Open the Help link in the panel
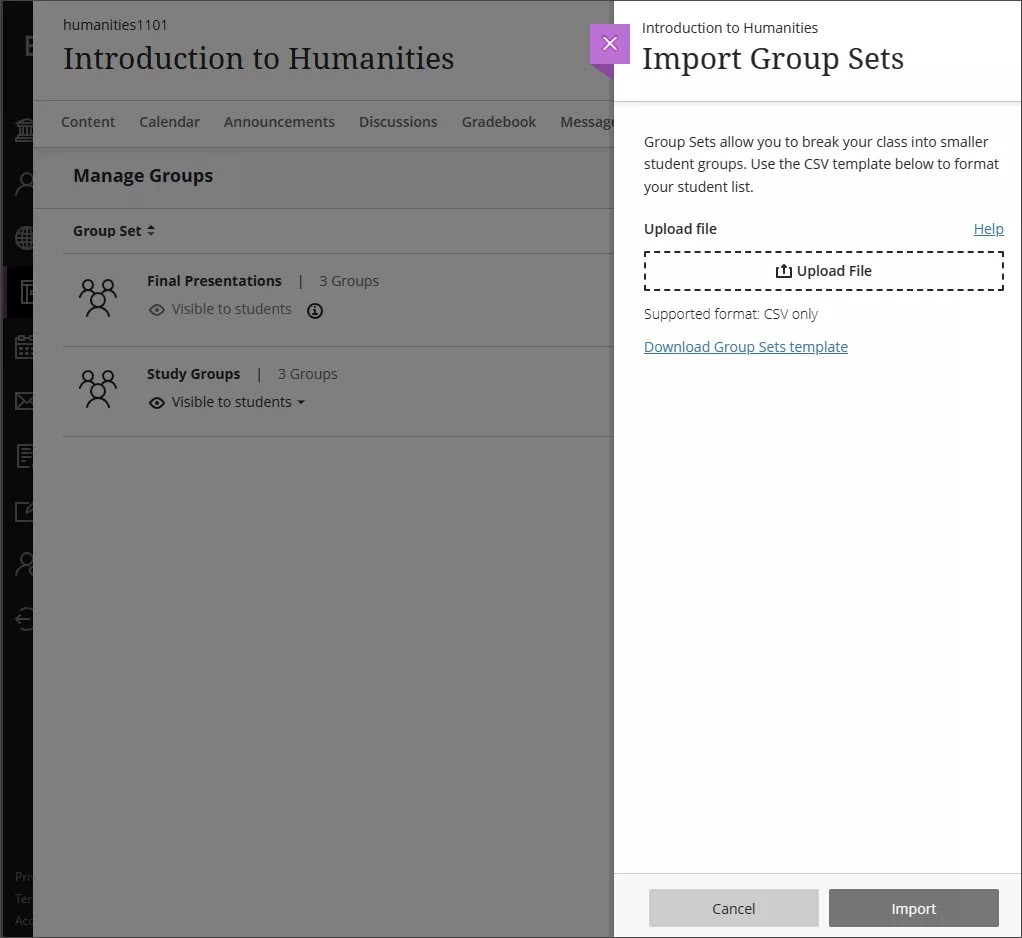Viewport: 1022px width, 938px height. 988,229
